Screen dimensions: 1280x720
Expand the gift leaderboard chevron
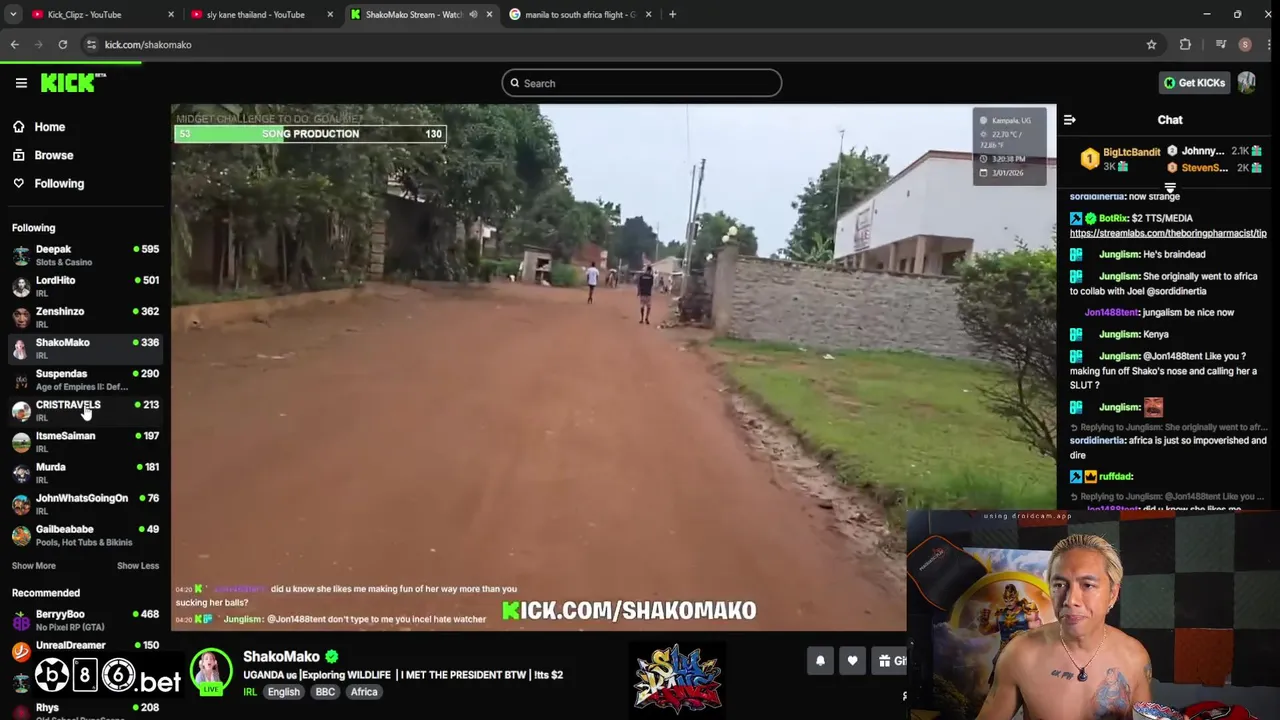(x=1170, y=187)
